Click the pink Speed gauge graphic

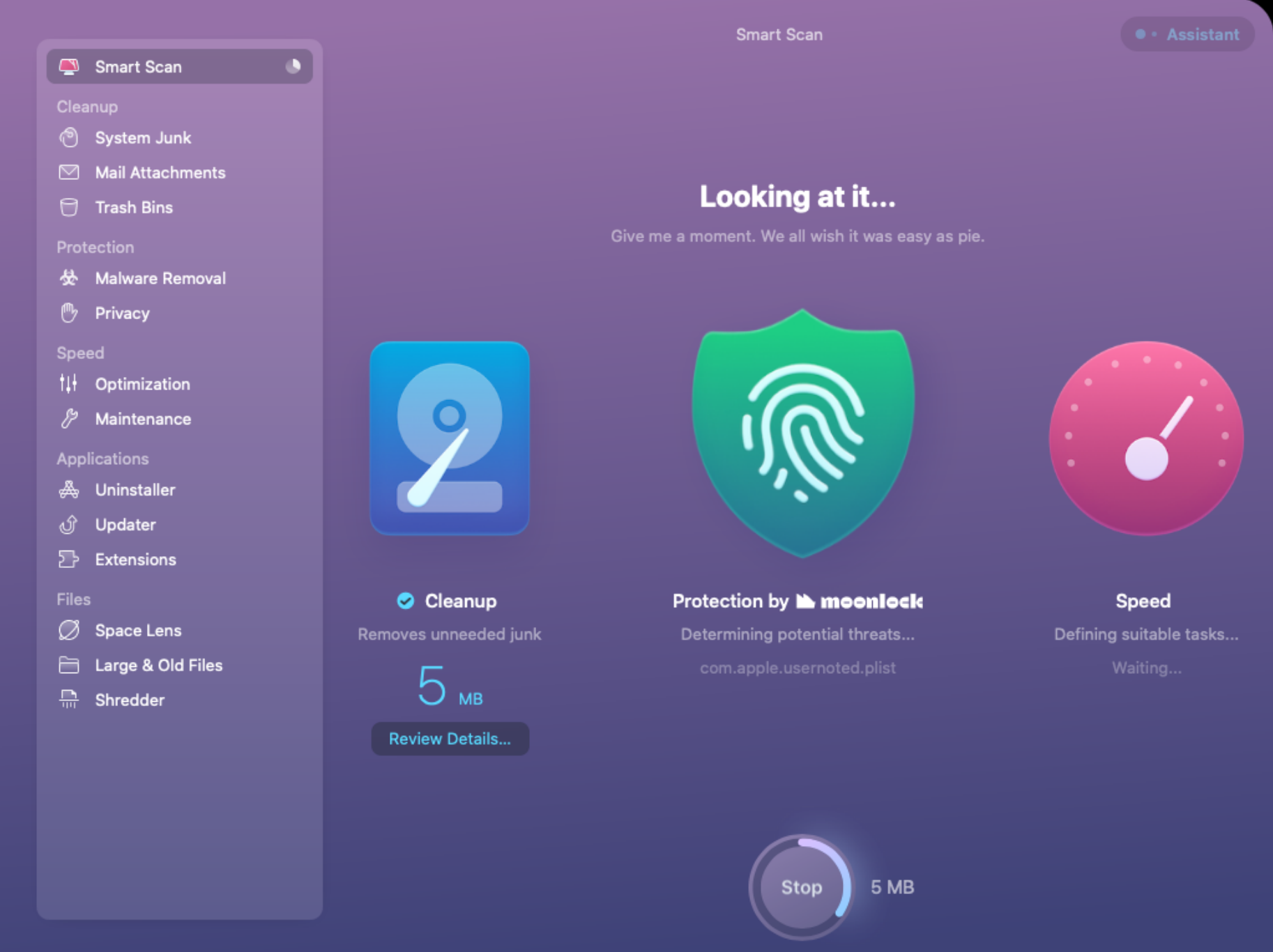tap(1146, 438)
